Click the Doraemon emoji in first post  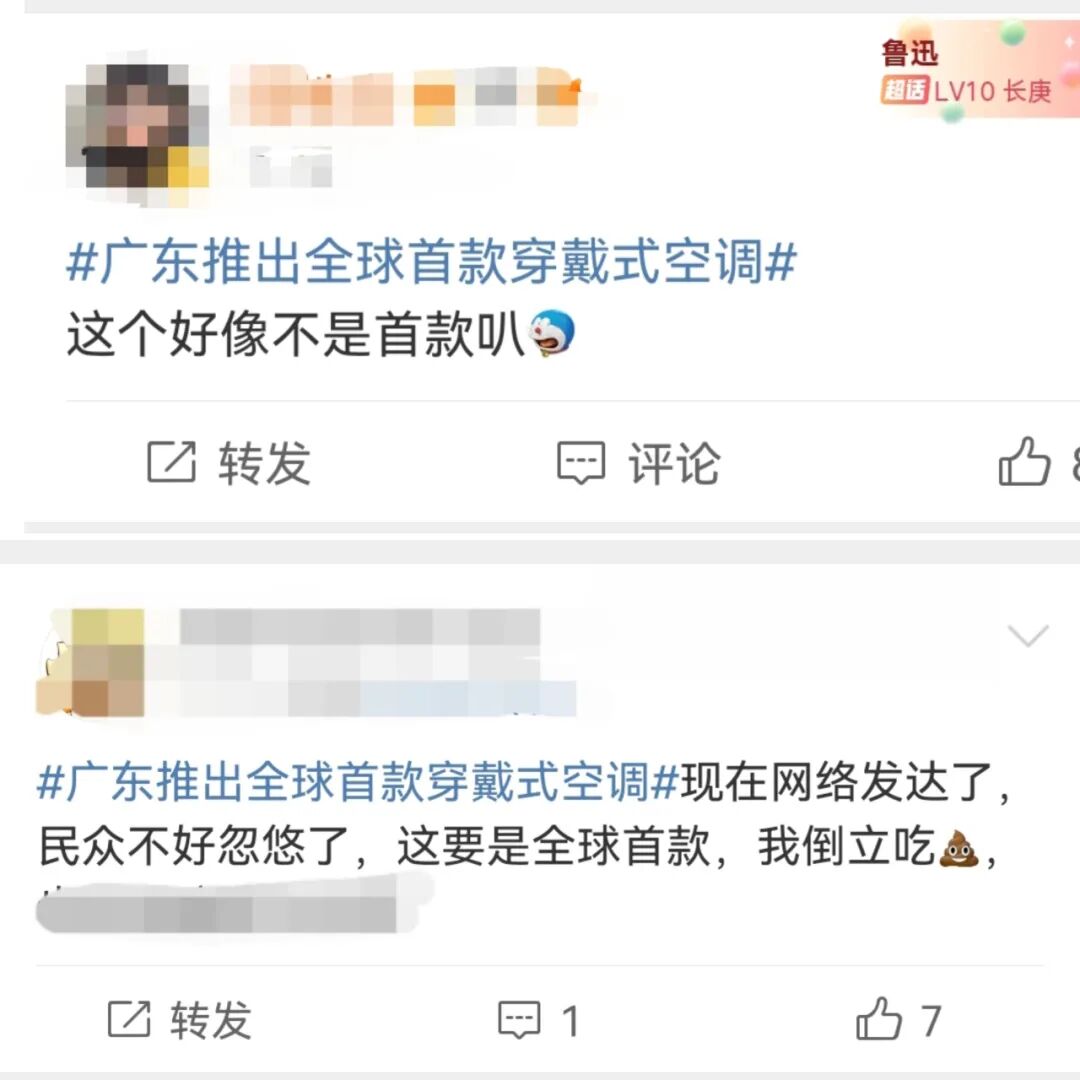tap(551, 333)
